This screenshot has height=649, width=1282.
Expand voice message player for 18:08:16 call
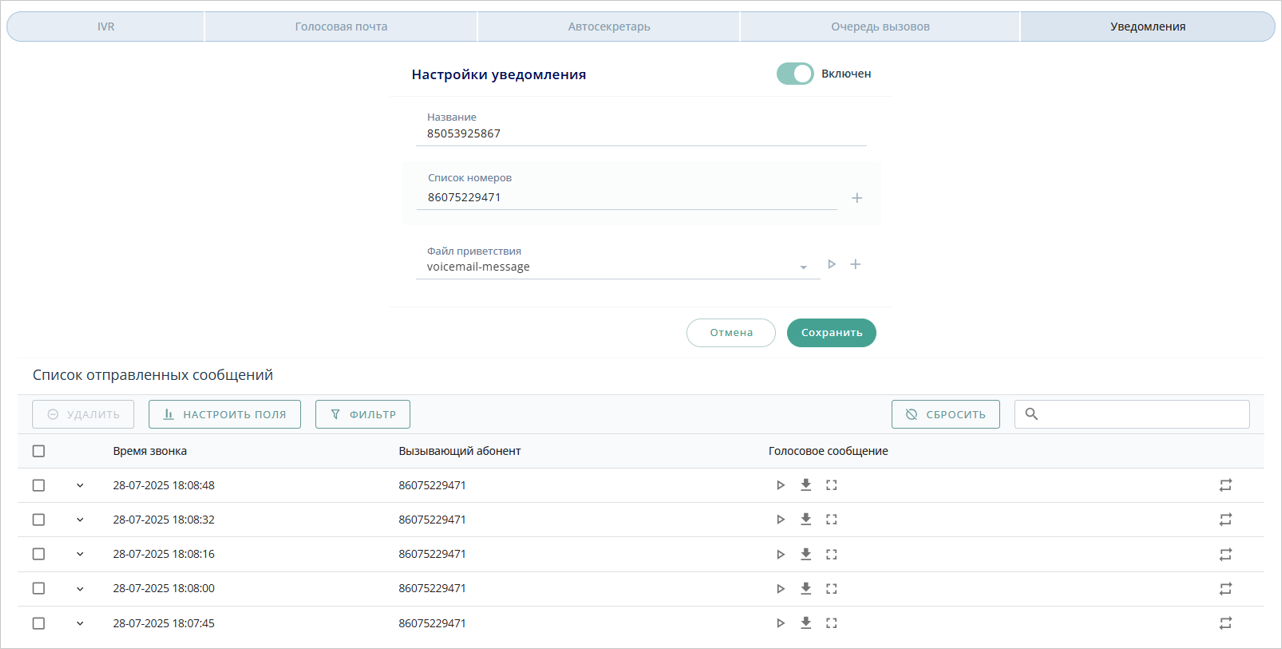(x=831, y=554)
